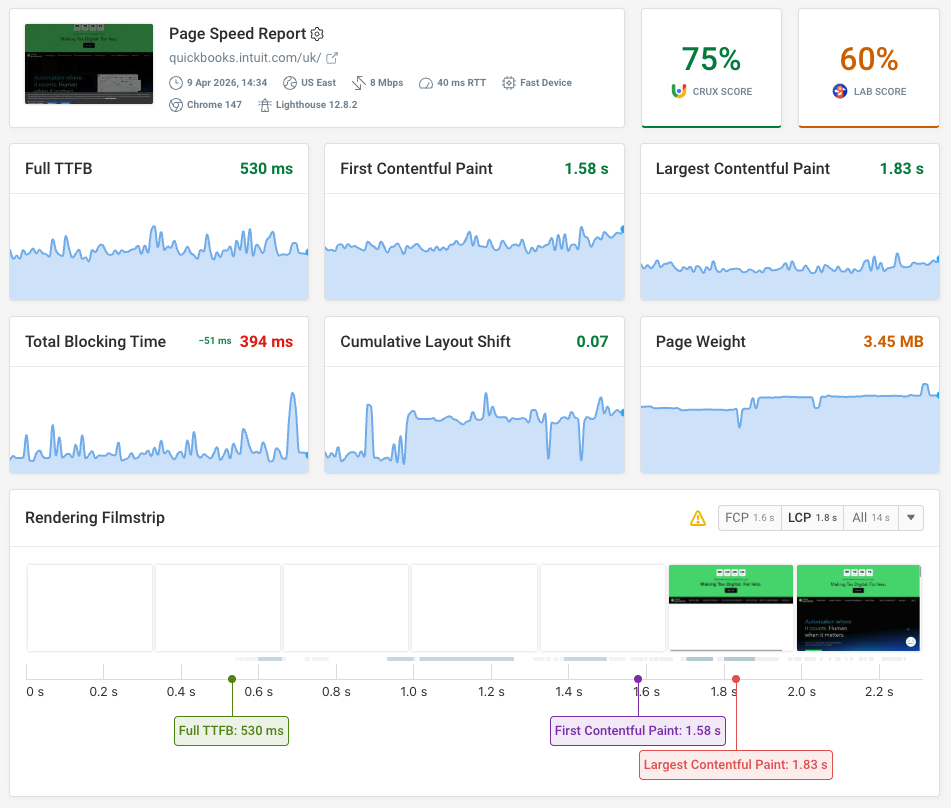Click the Full TTFB 530 ms label
The image size is (951, 808).
tap(231, 731)
